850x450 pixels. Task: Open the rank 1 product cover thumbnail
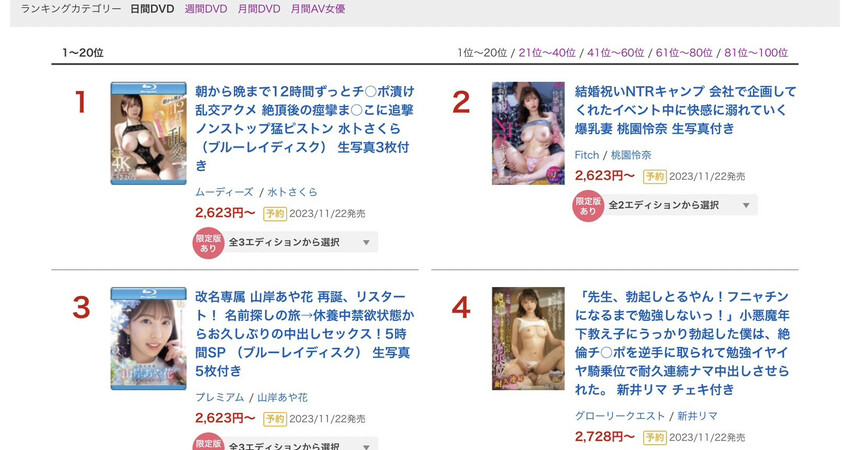point(149,133)
